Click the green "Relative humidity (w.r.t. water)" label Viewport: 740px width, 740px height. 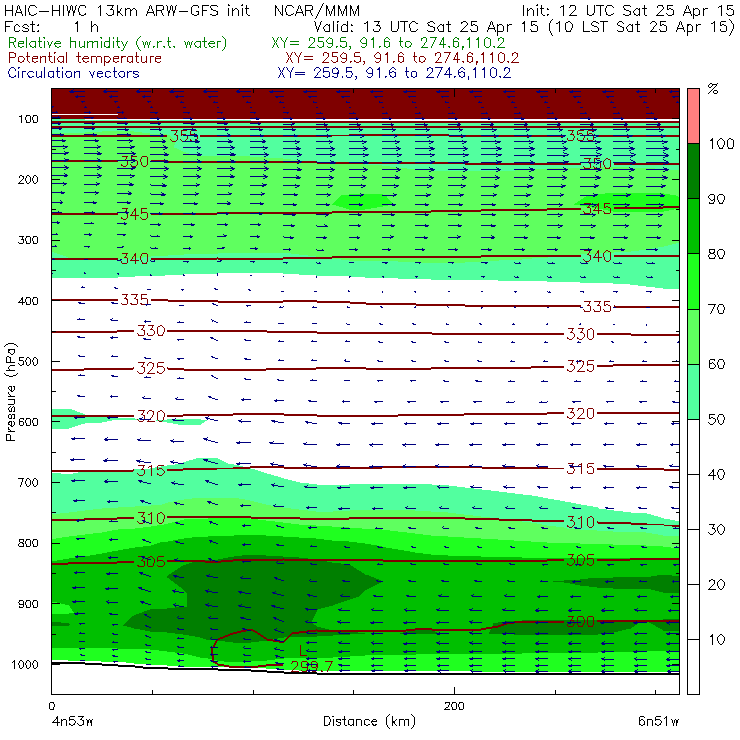[x=118, y=43]
